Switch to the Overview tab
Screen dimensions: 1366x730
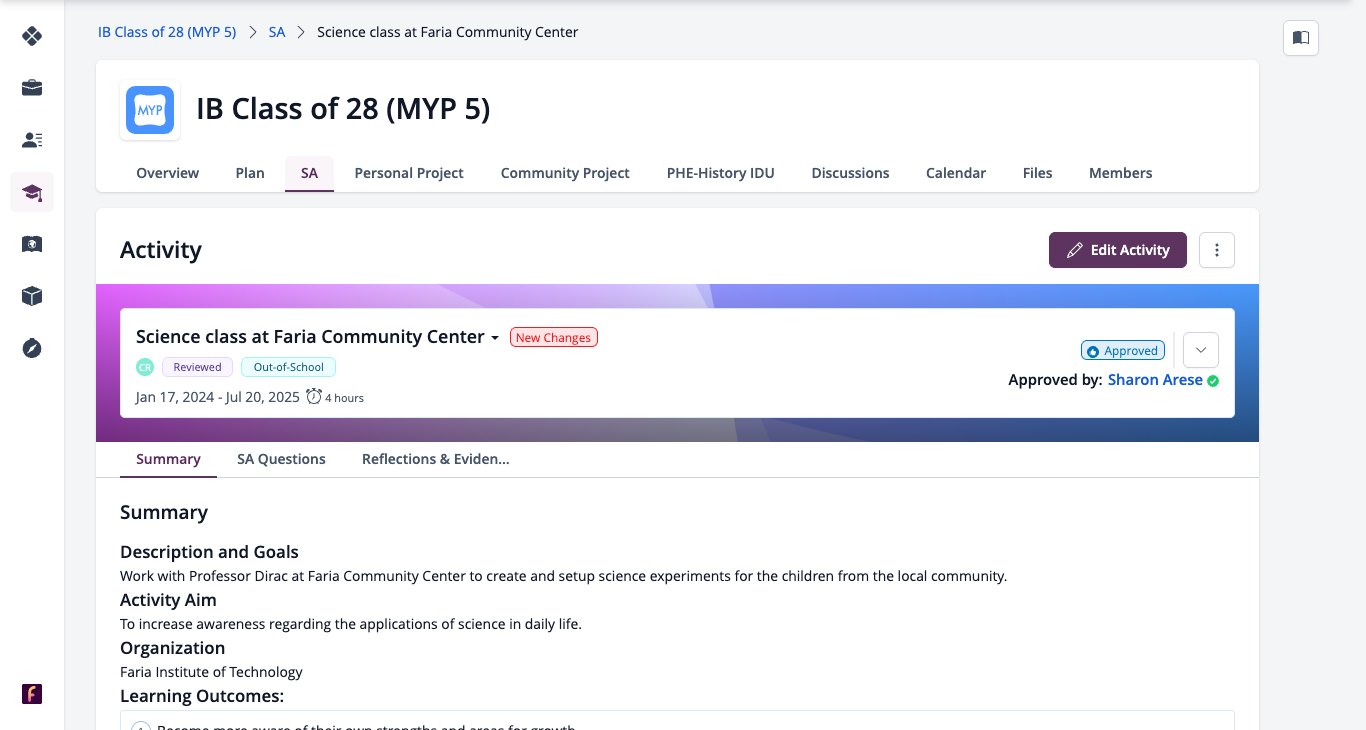point(168,173)
